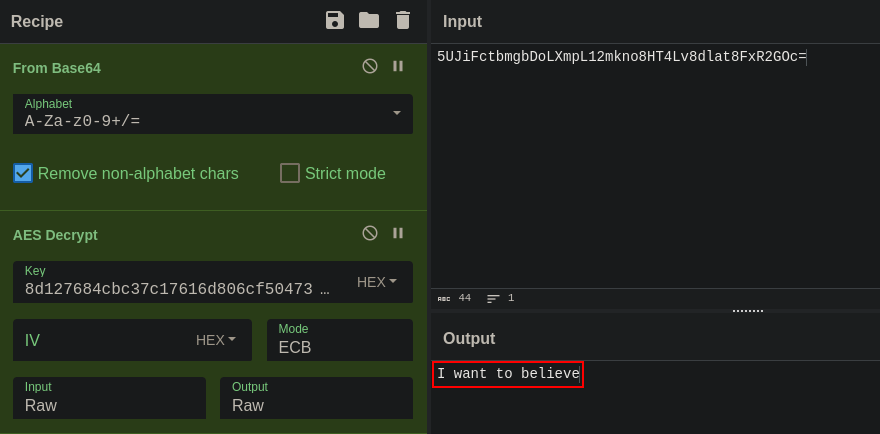Click the output text I want to believe
Image resolution: width=880 pixels, height=434 pixels.
pos(508,374)
